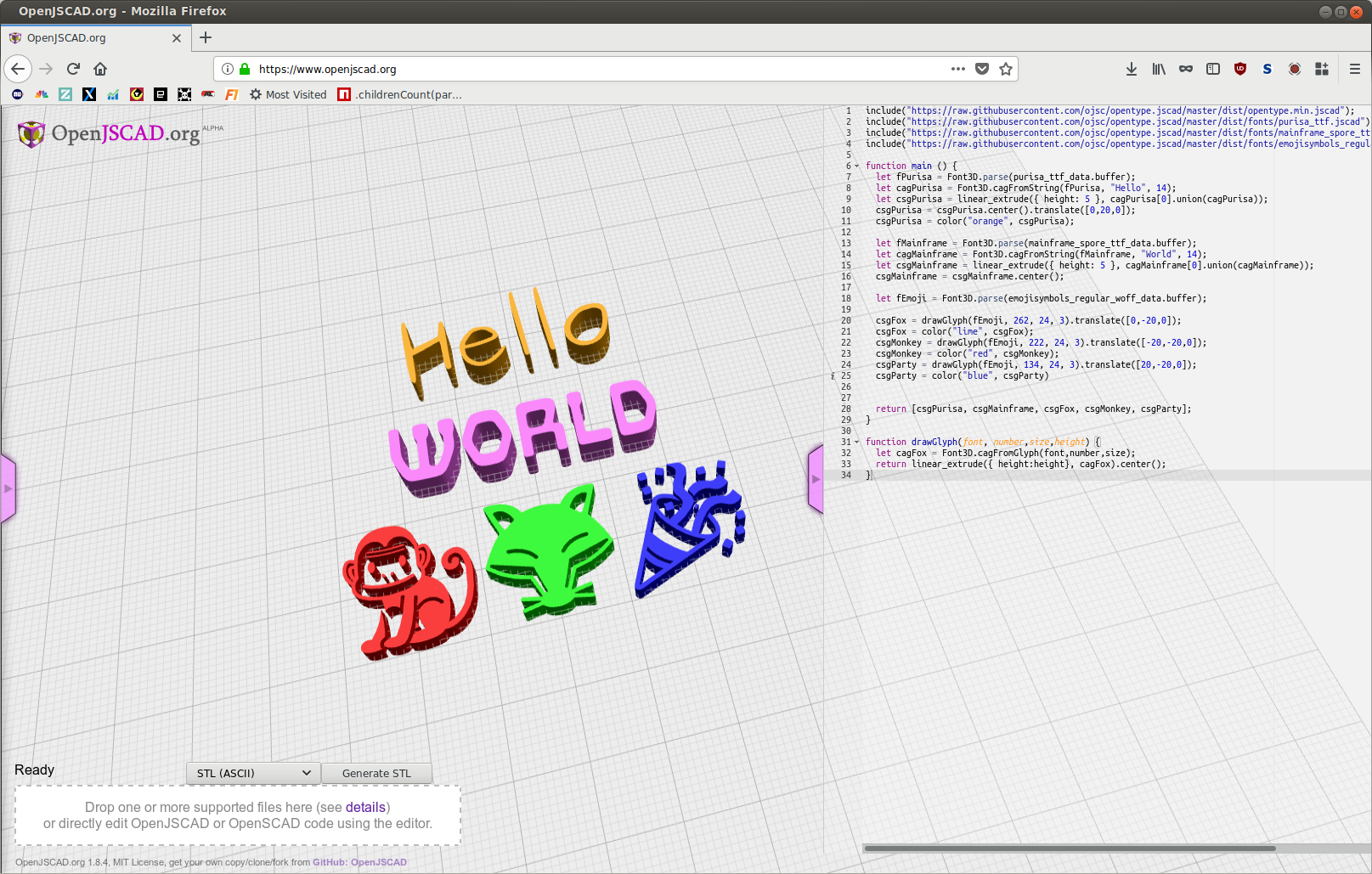Open the Library bookshelf icon

[1159, 69]
